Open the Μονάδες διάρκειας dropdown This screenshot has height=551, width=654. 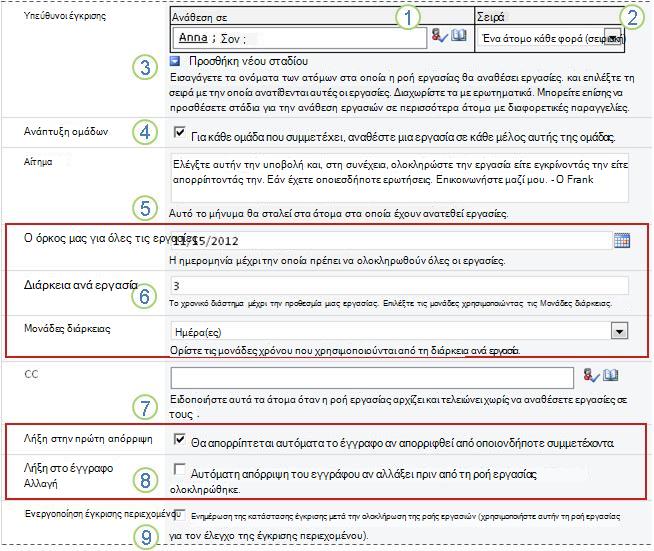click(x=619, y=332)
